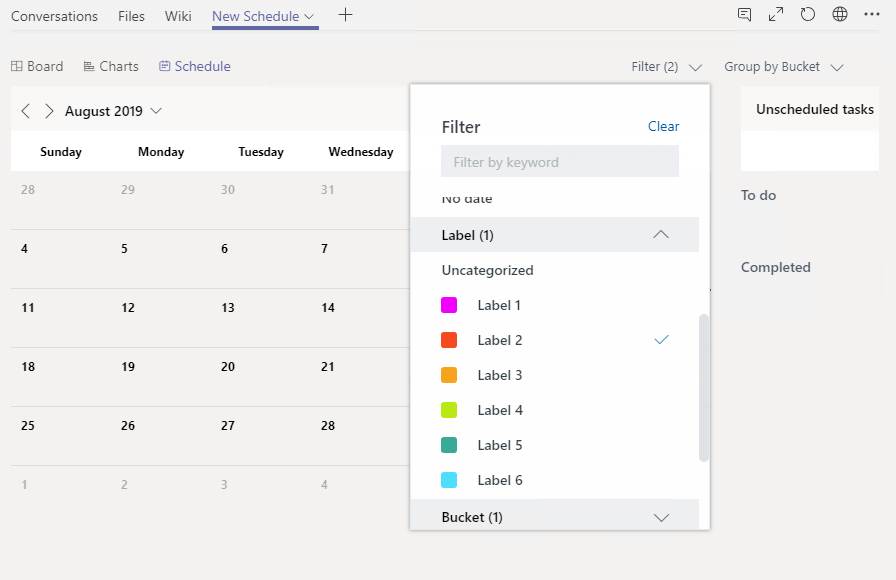896x580 pixels.
Task: Switch to Board view
Action: point(37,66)
